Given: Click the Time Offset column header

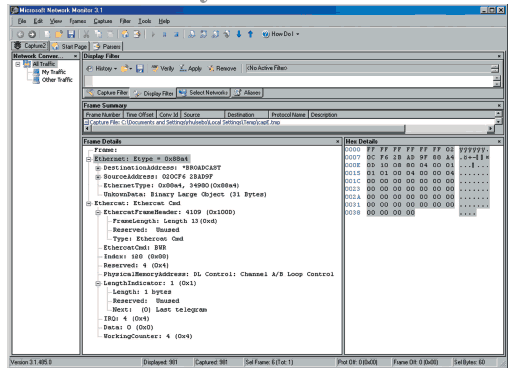Looking at the screenshot, I should coord(140,115).
